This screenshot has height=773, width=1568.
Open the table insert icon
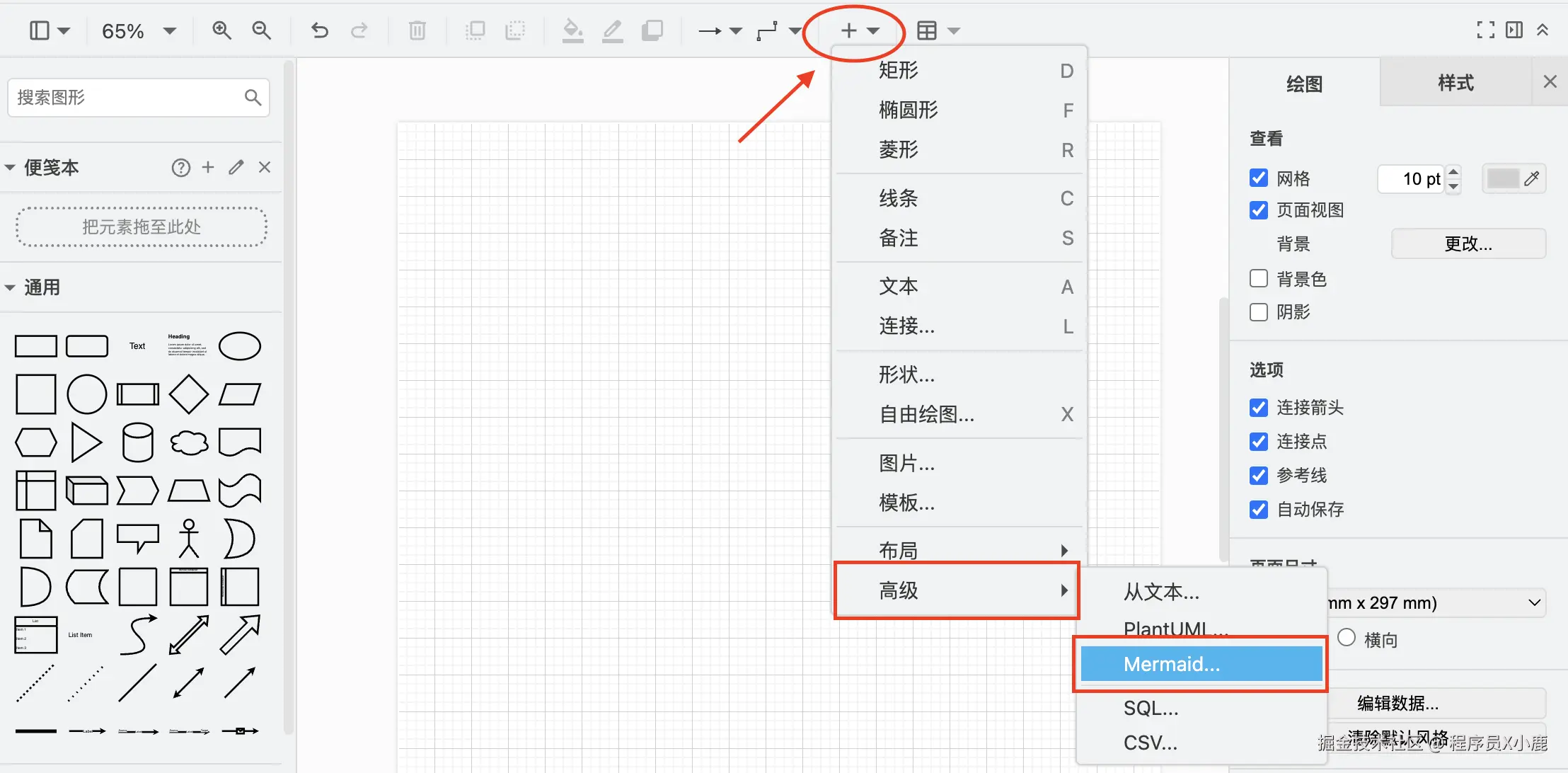tap(927, 30)
